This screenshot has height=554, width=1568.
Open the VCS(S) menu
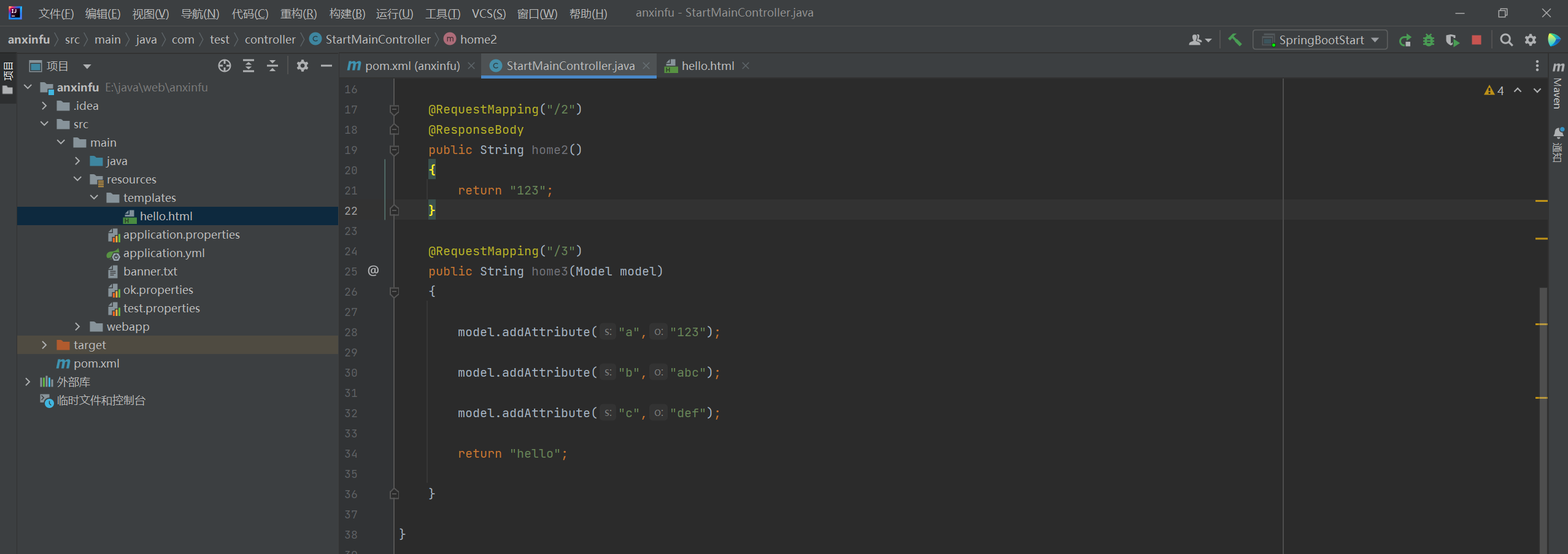pos(489,13)
